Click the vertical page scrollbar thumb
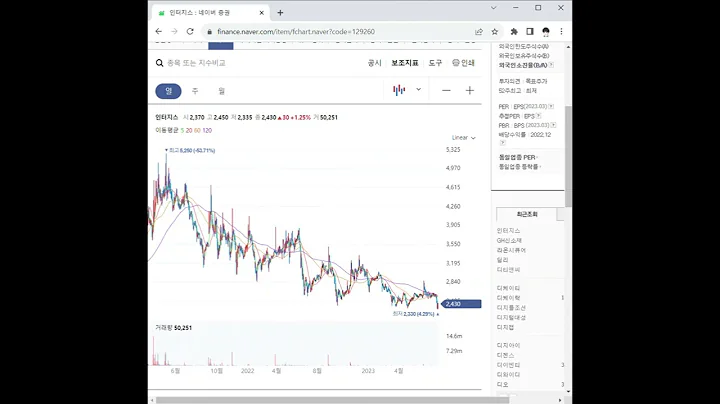 (x=568, y=156)
